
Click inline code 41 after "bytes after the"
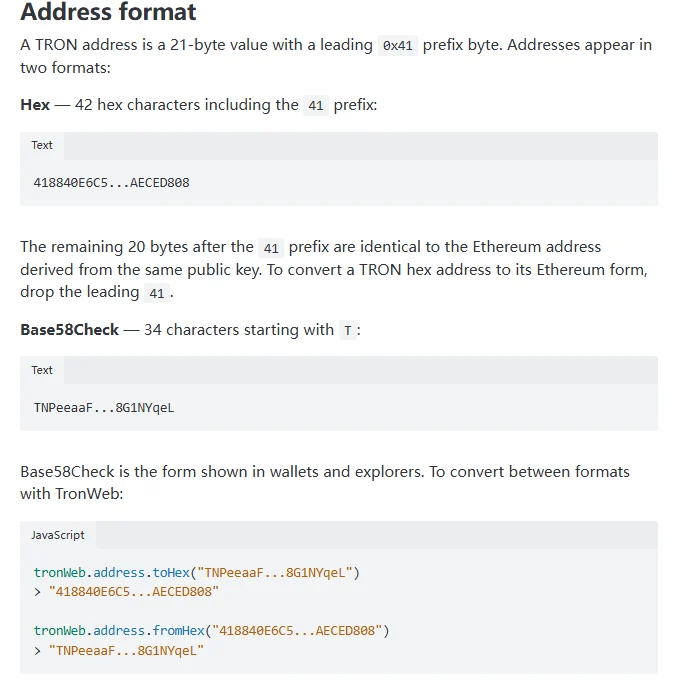coord(271,248)
